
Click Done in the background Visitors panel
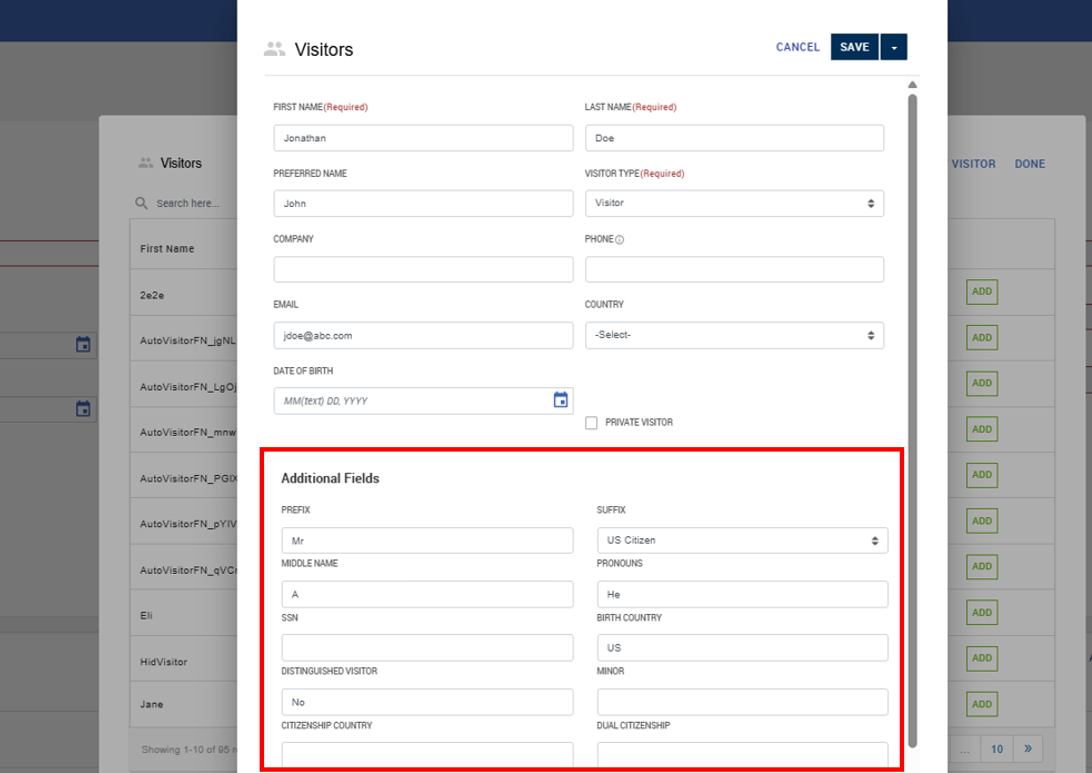point(1029,164)
